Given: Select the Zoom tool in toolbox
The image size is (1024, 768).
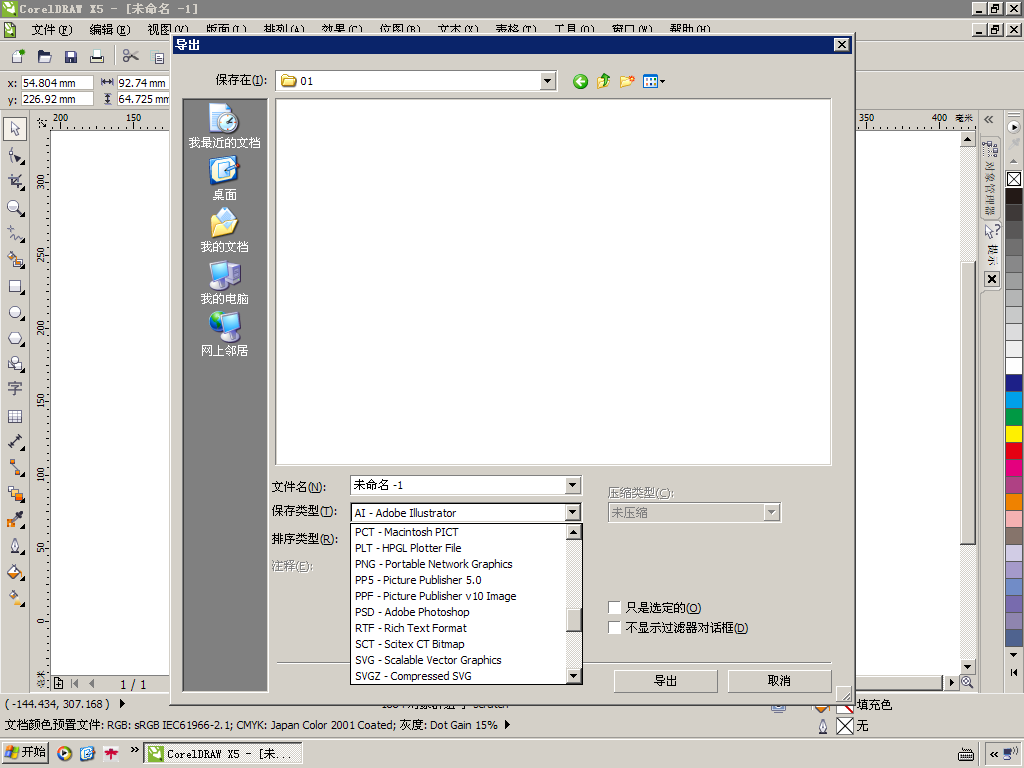Looking at the screenshot, I should [x=15, y=208].
